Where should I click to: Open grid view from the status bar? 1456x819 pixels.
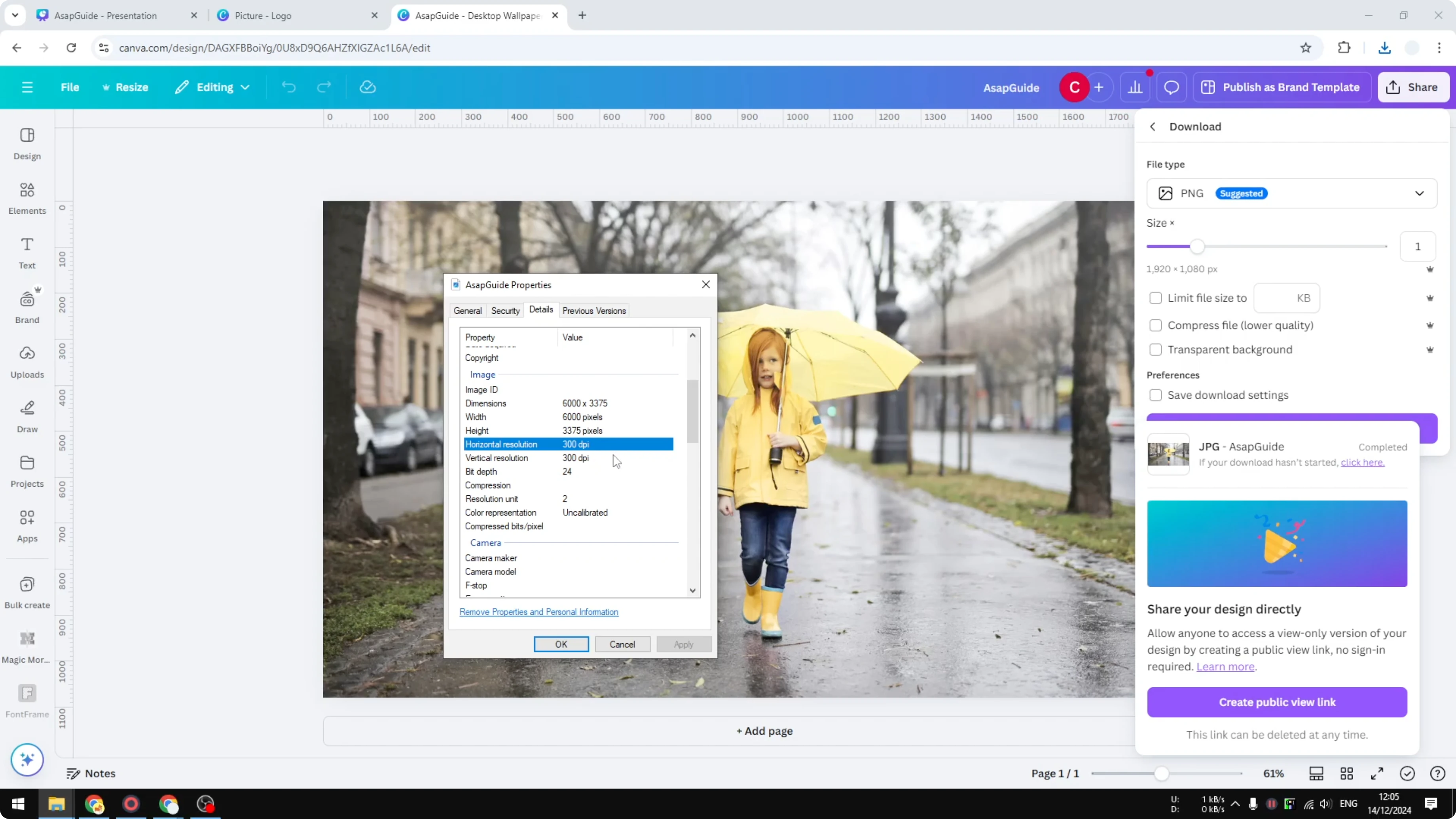tap(1346, 773)
